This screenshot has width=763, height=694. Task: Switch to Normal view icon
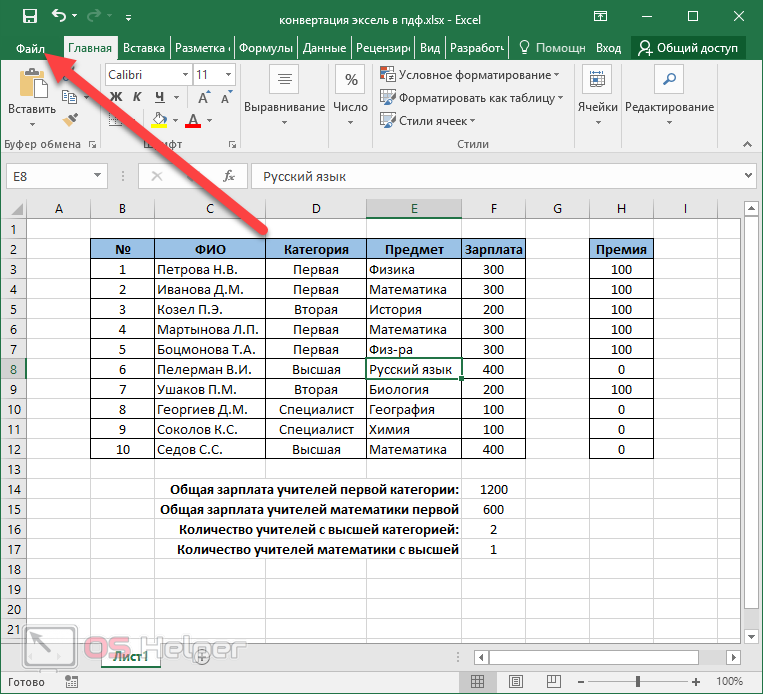point(478,682)
